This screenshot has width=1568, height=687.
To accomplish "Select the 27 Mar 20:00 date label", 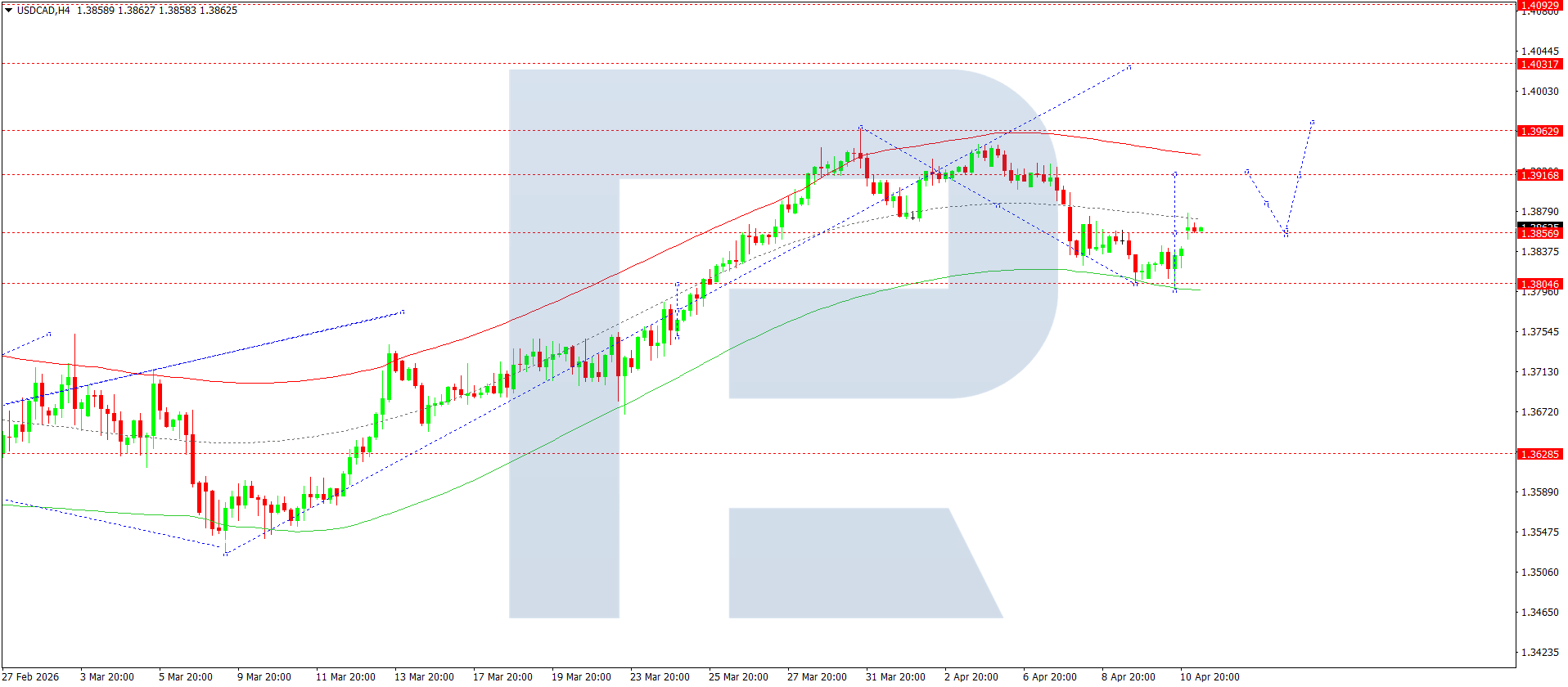I will click(817, 676).
